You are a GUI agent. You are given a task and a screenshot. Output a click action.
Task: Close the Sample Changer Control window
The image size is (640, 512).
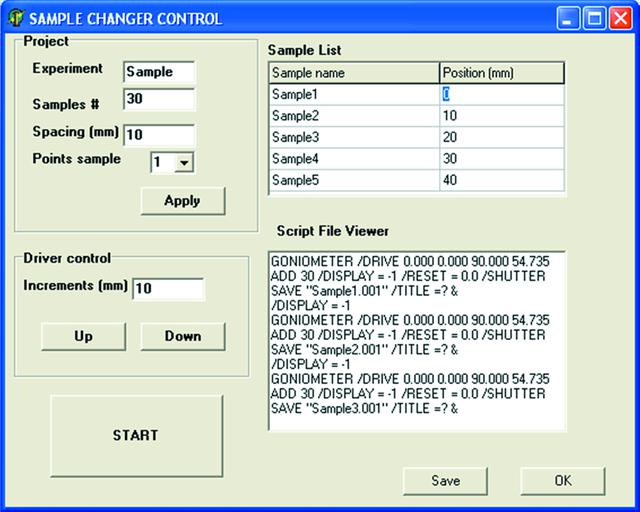click(620, 18)
